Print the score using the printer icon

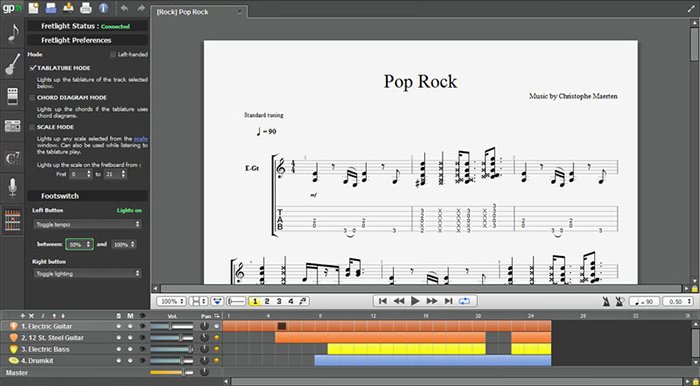coord(86,8)
